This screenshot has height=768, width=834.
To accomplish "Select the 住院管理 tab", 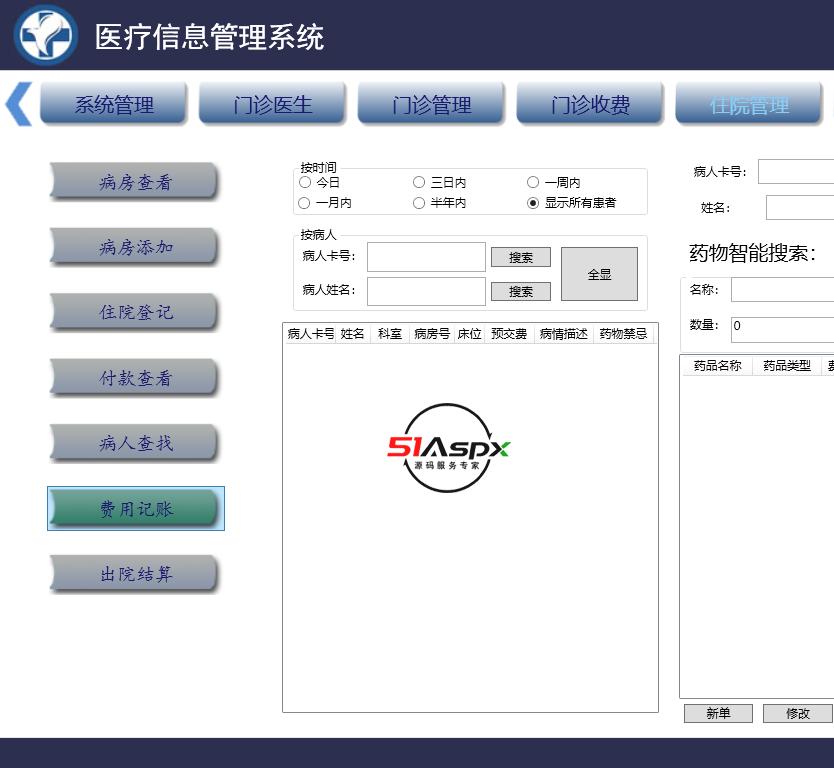I will [x=749, y=104].
